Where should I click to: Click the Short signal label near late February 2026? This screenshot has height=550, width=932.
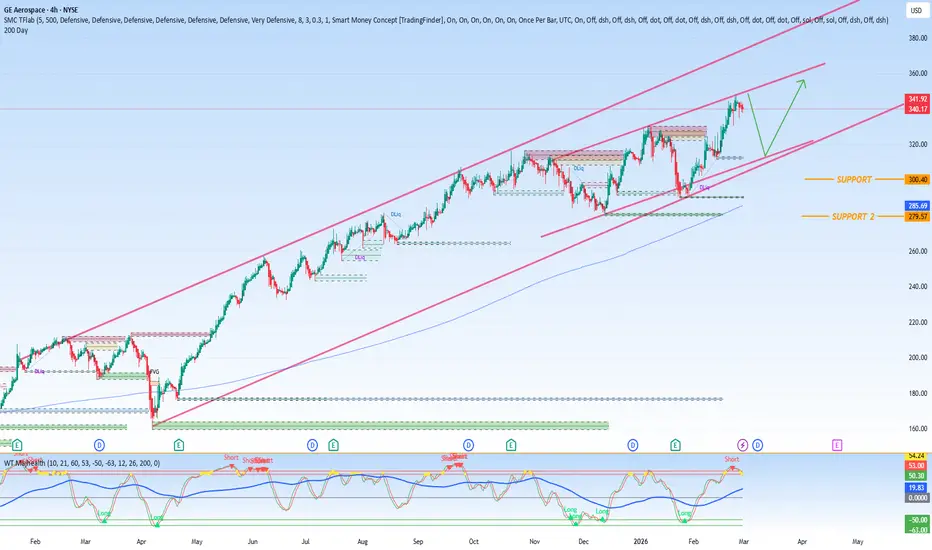click(x=732, y=459)
